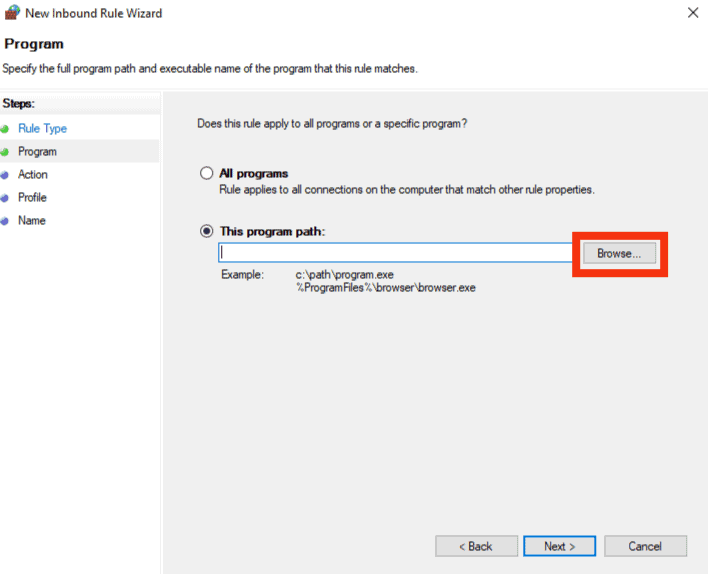The height and width of the screenshot is (574, 708).
Task: Go to the Next wizard page
Action: point(559,546)
